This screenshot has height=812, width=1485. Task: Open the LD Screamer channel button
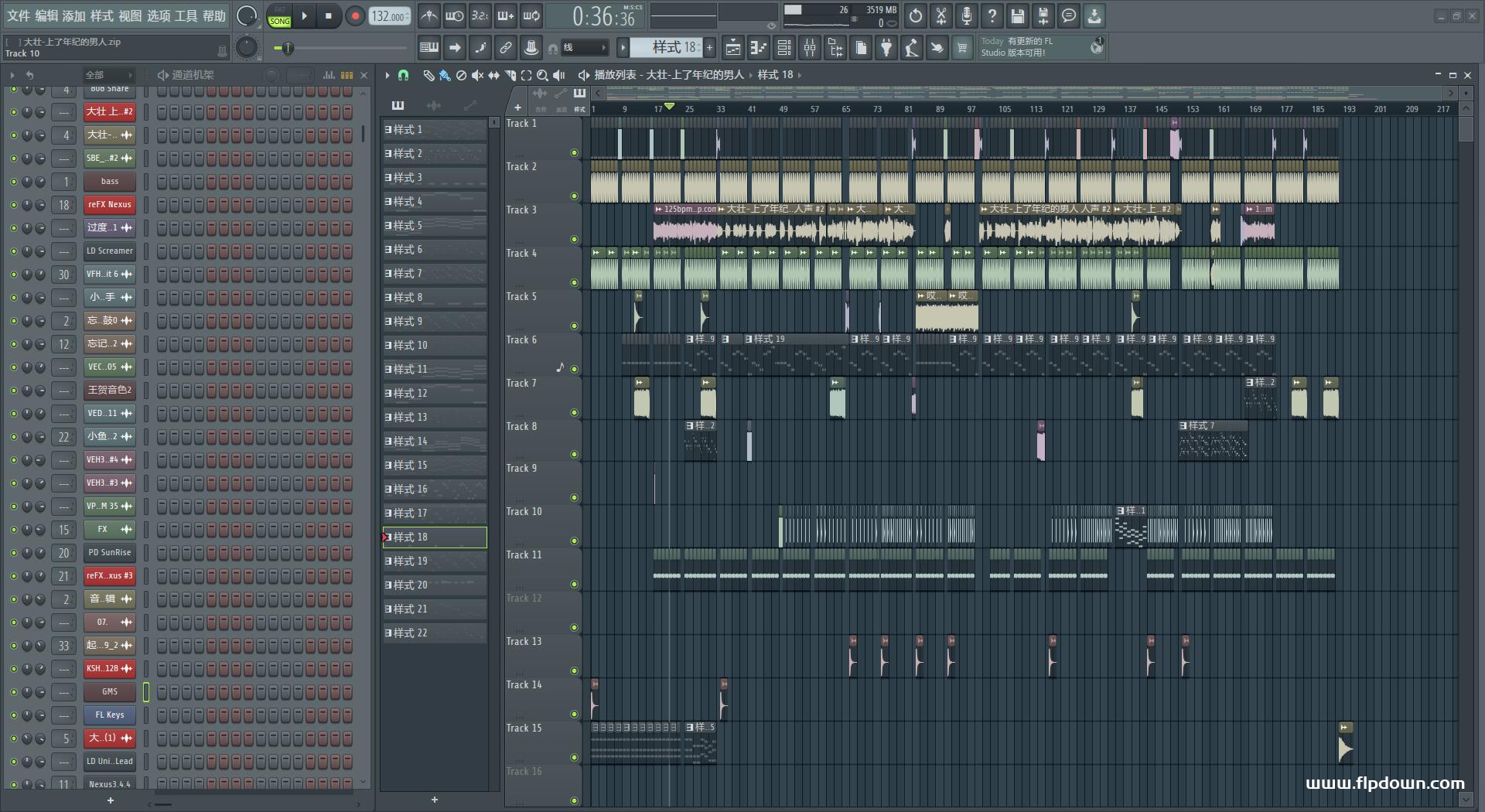110,251
